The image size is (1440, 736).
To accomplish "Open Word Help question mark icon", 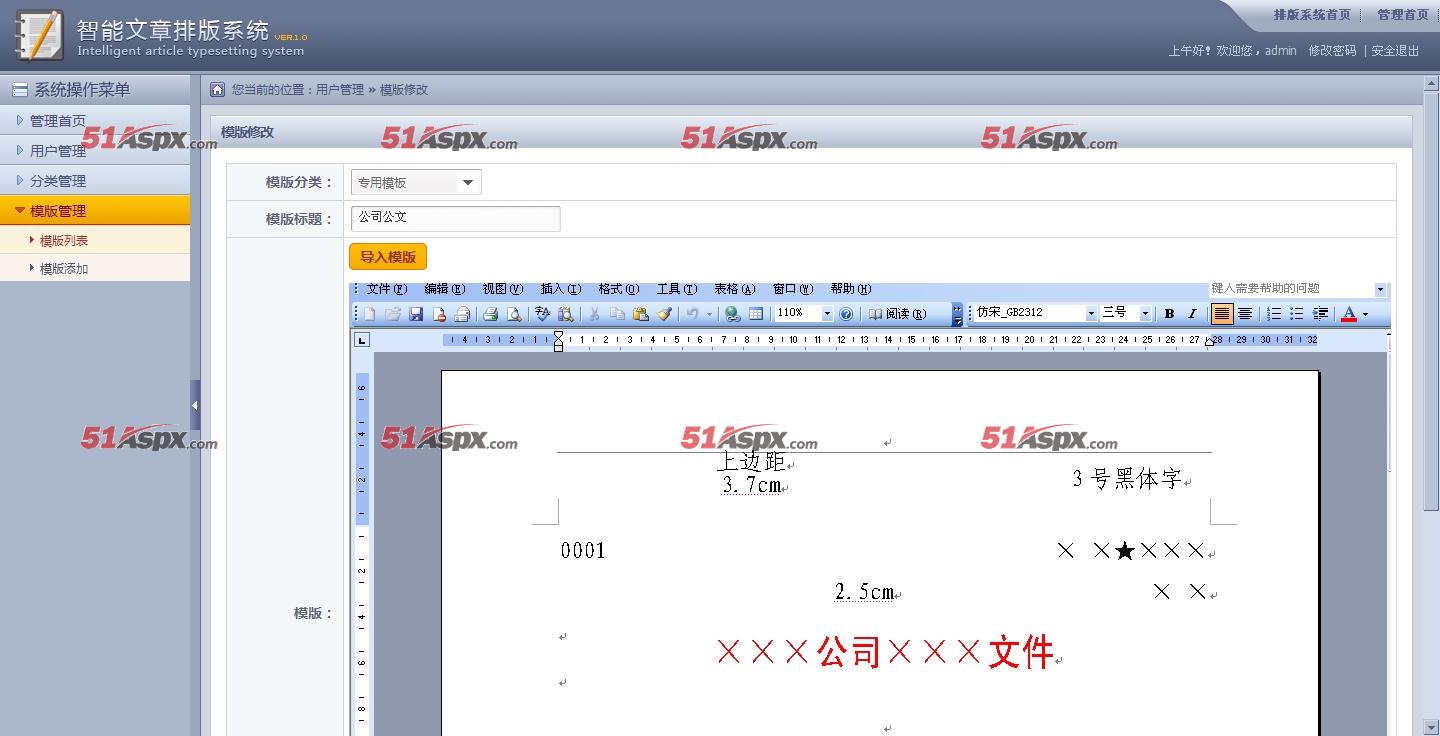I will coord(846,314).
